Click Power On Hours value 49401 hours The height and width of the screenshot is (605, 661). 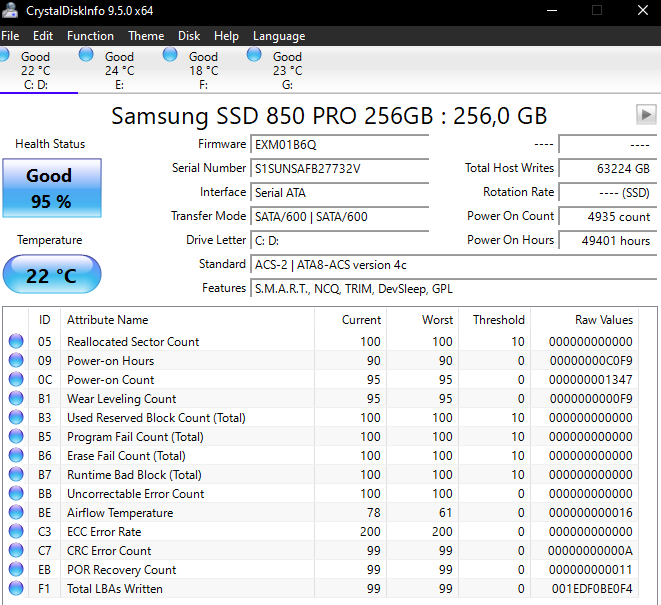pyautogui.click(x=607, y=241)
